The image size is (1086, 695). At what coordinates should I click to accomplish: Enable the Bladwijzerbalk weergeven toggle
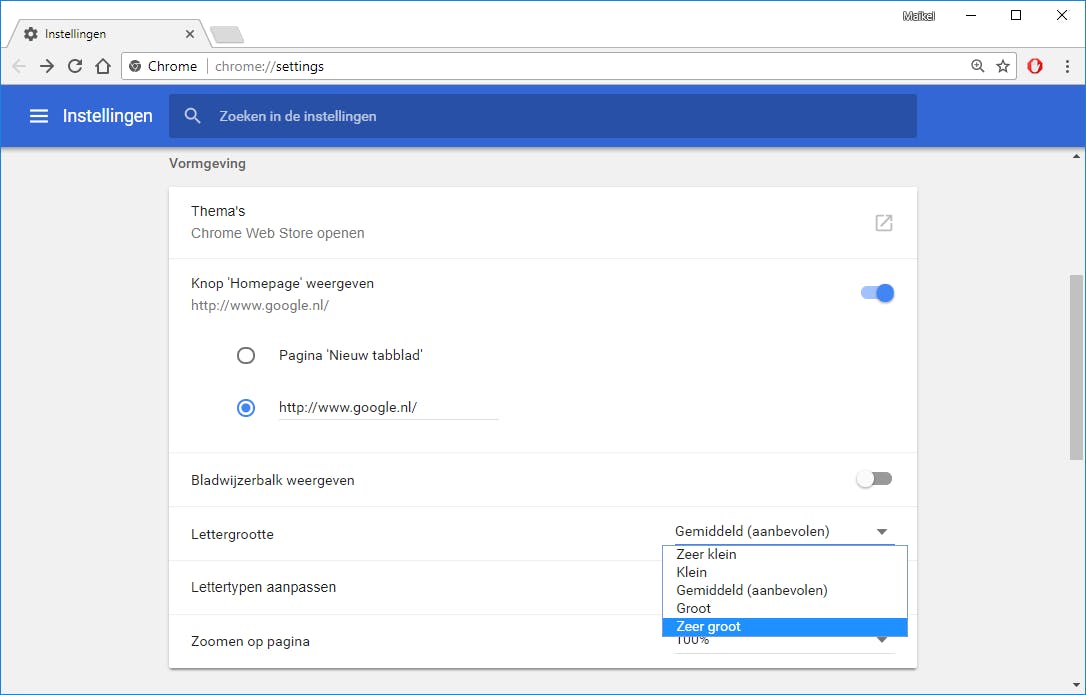[x=874, y=480]
